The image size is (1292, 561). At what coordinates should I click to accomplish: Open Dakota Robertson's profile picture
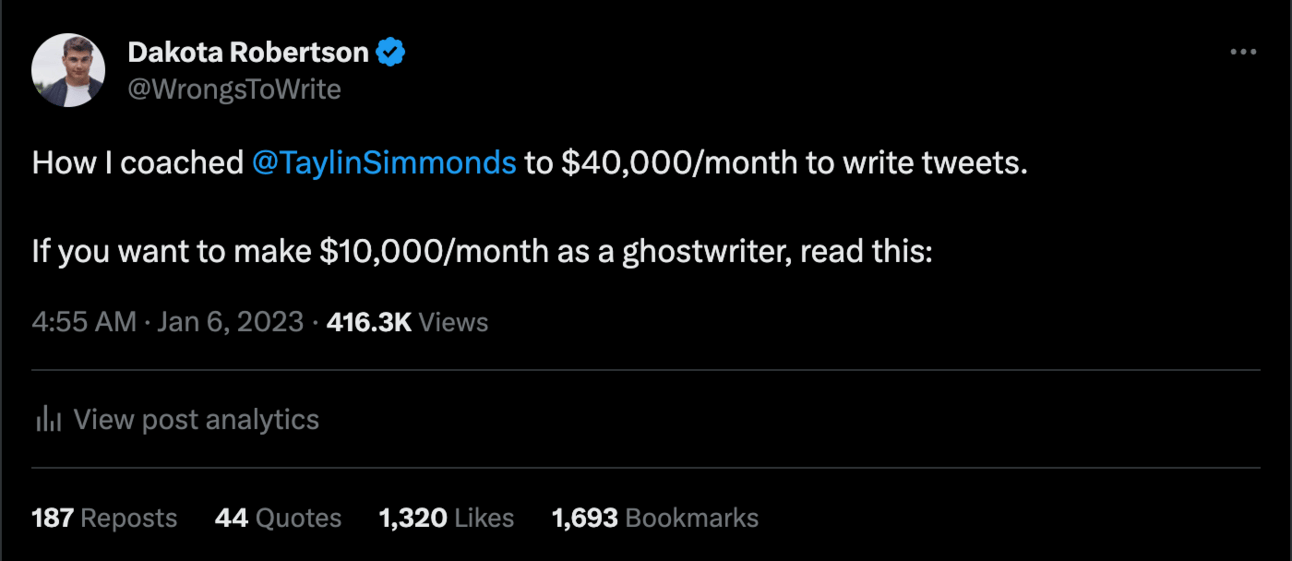(68, 70)
